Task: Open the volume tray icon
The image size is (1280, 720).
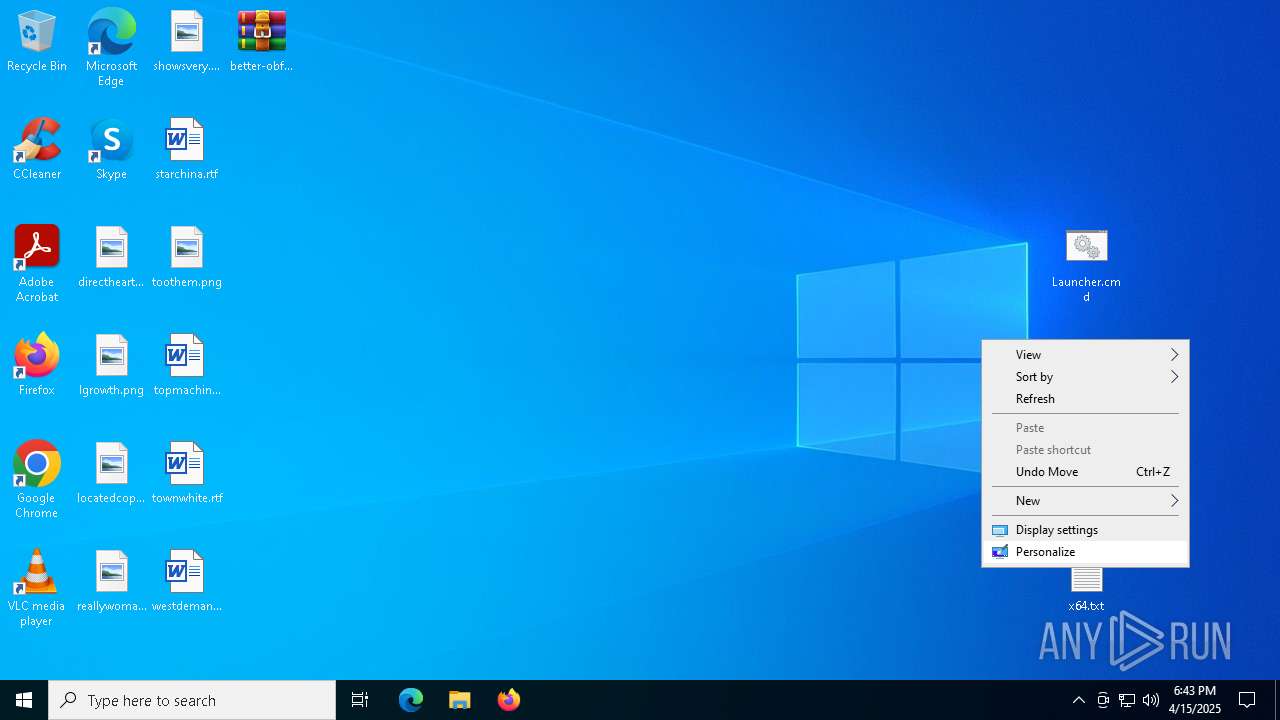Action: (1151, 700)
